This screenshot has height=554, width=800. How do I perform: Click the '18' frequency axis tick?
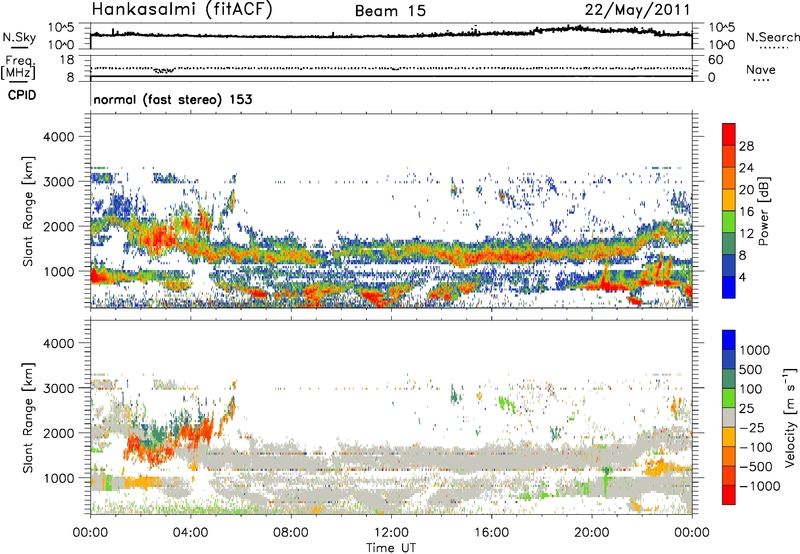pos(67,60)
